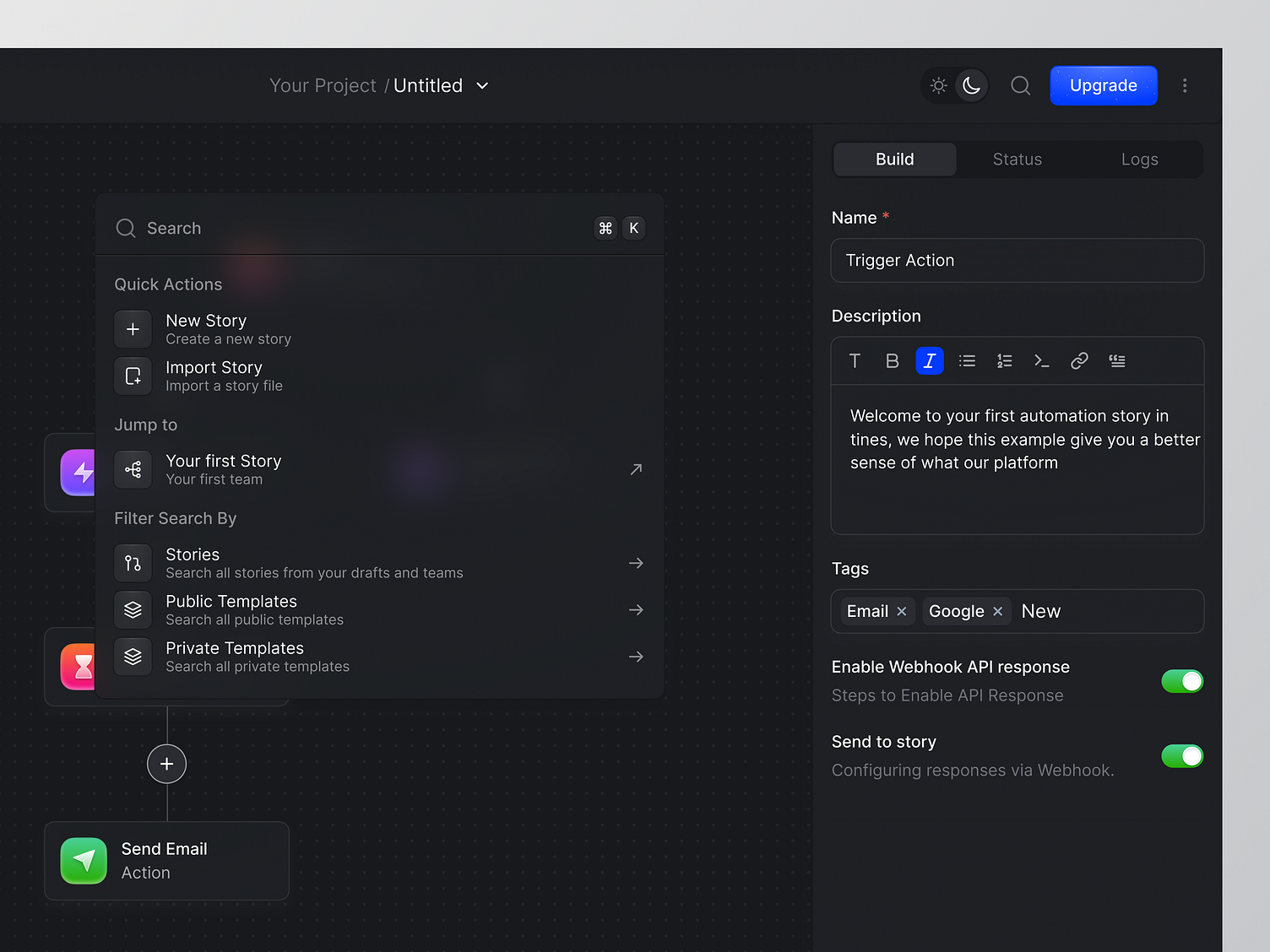Screen dimensions: 1270x952
Task: Apply Bold formatting in the description editor
Action: tap(892, 360)
